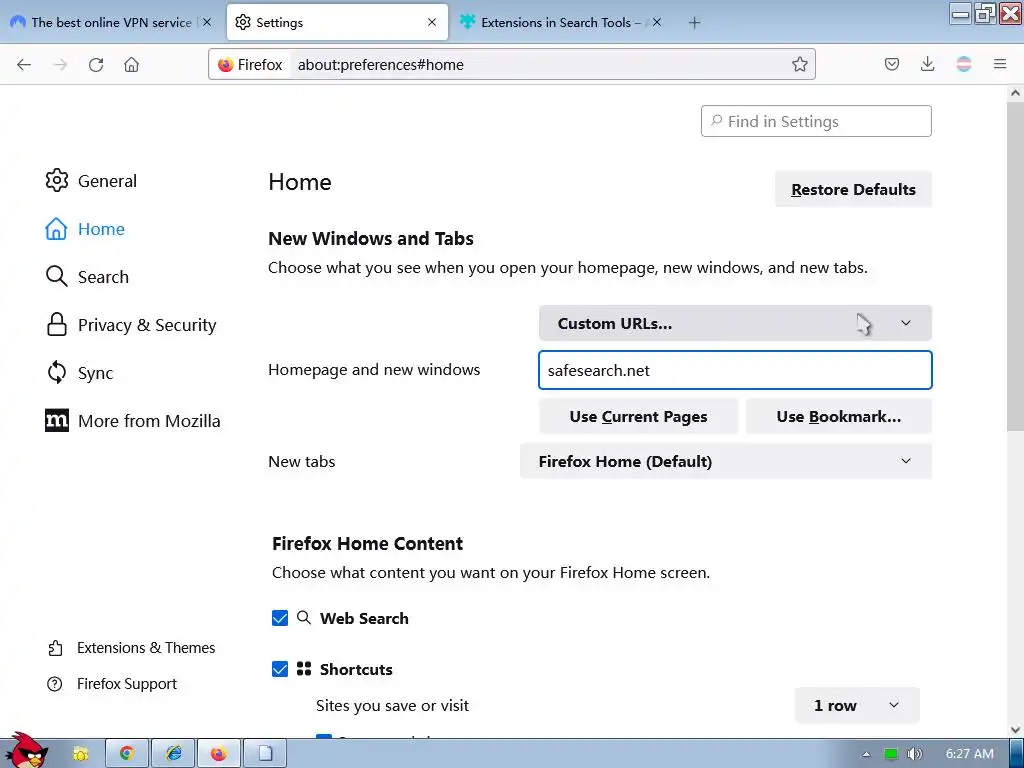Image resolution: width=1024 pixels, height=768 pixels.
Task: Open Extensions & Themes link
Action: tap(131, 648)
